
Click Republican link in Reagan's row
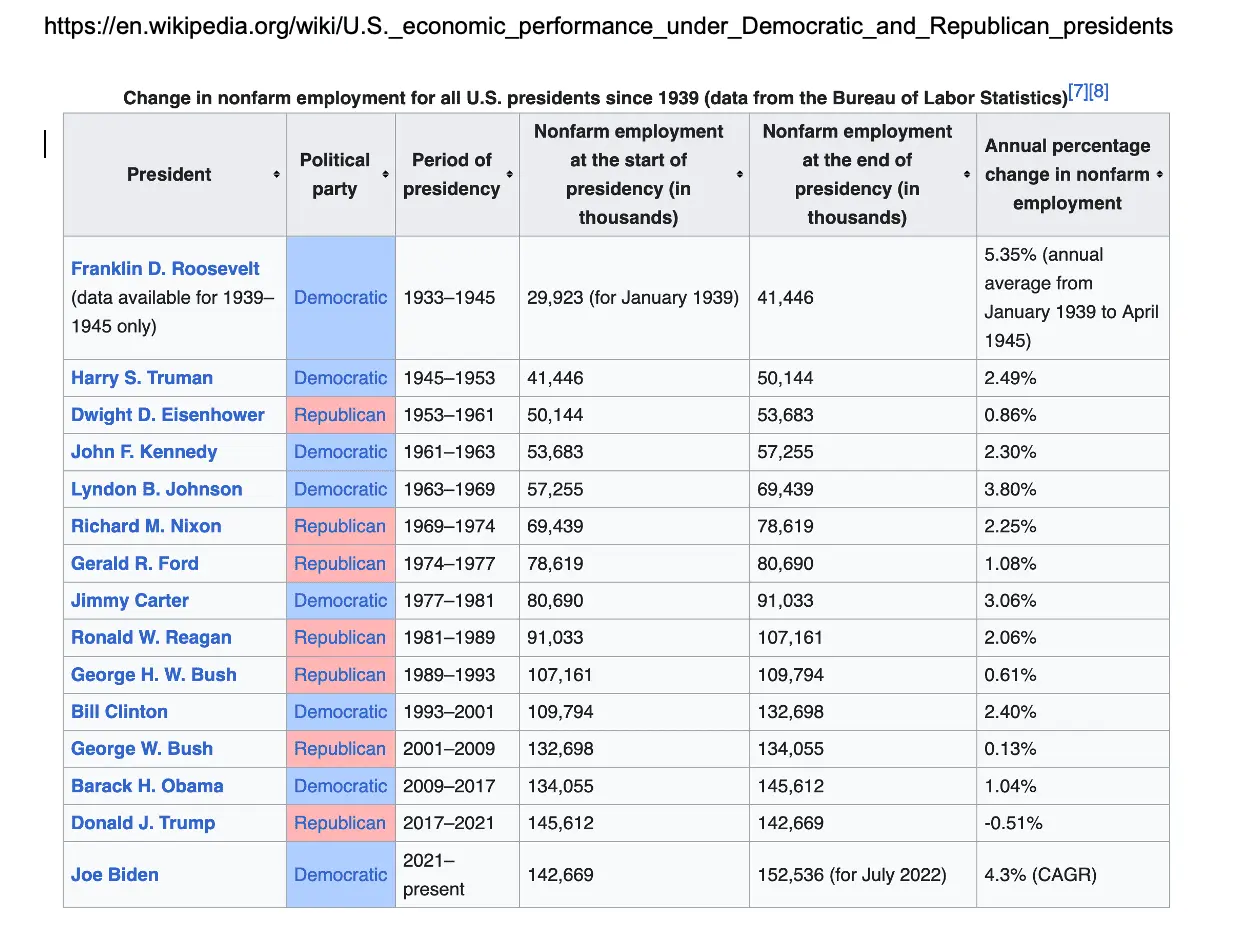pos(340,638)
